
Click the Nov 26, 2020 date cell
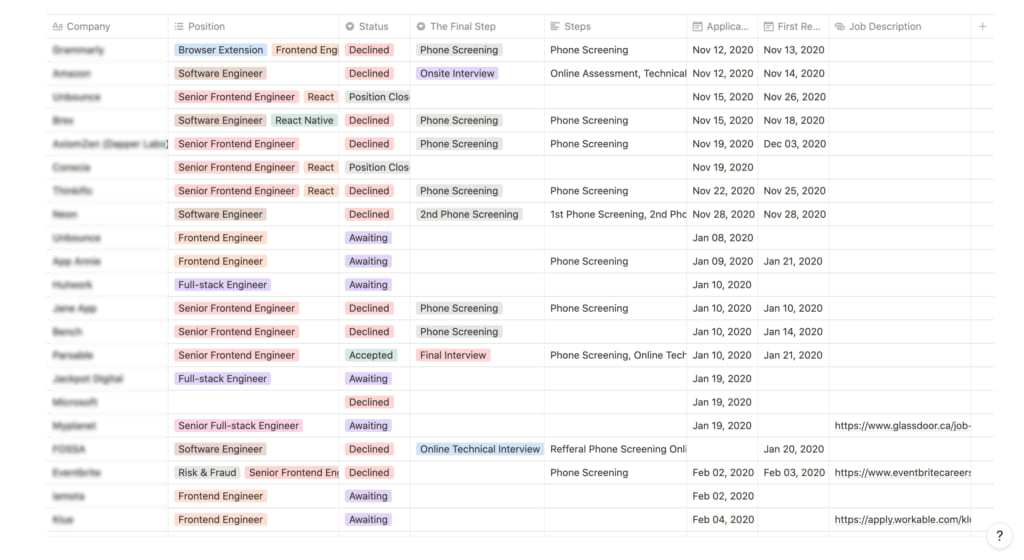pos(794,97)
